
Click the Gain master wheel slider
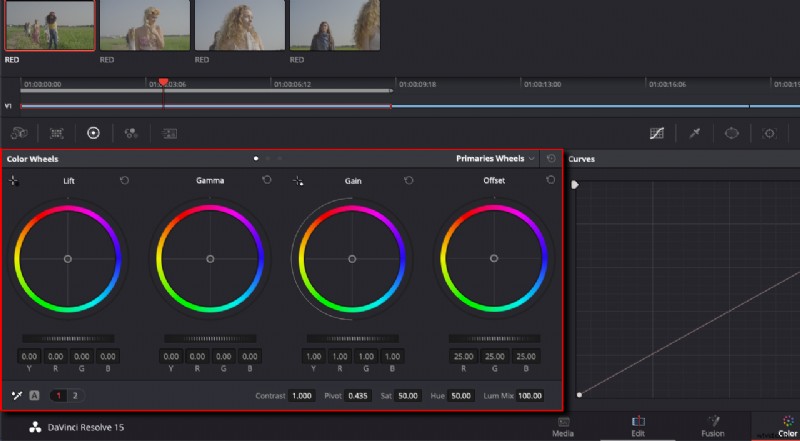(x=353, y=338)
